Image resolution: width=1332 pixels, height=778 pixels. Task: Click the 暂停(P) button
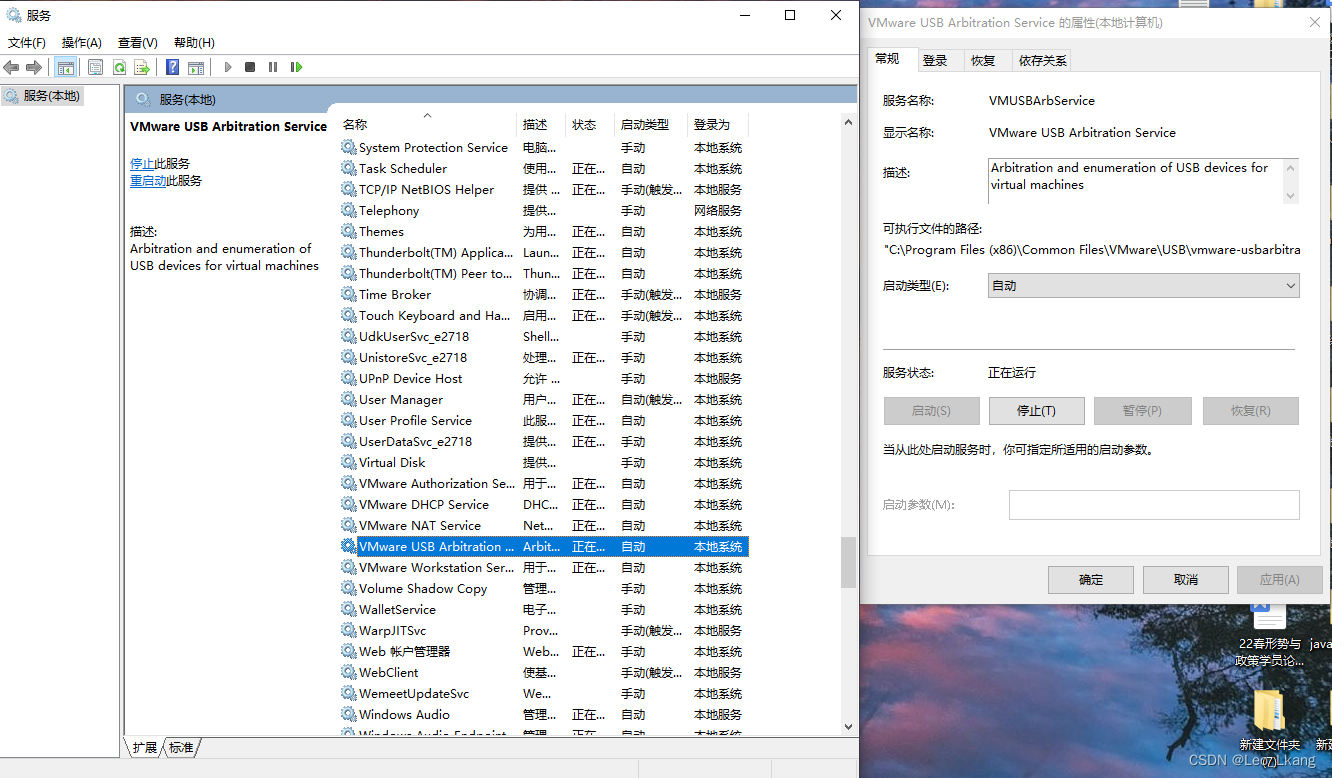1142,411
